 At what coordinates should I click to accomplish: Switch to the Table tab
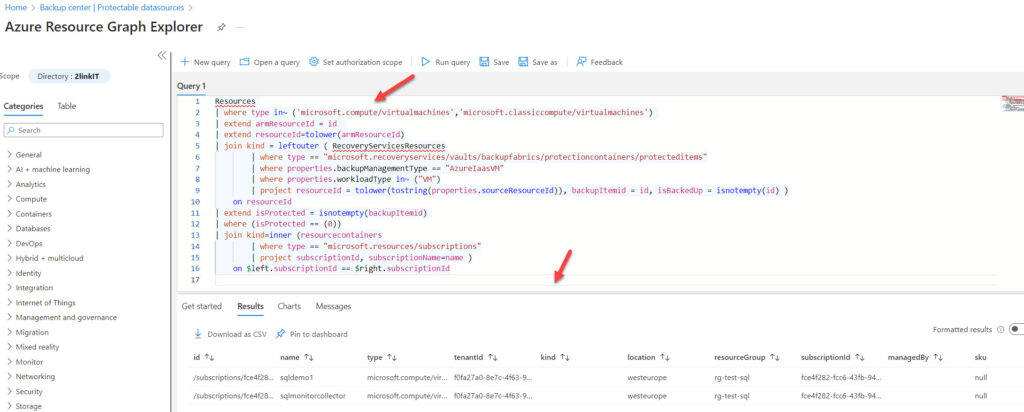click(67, 106)
